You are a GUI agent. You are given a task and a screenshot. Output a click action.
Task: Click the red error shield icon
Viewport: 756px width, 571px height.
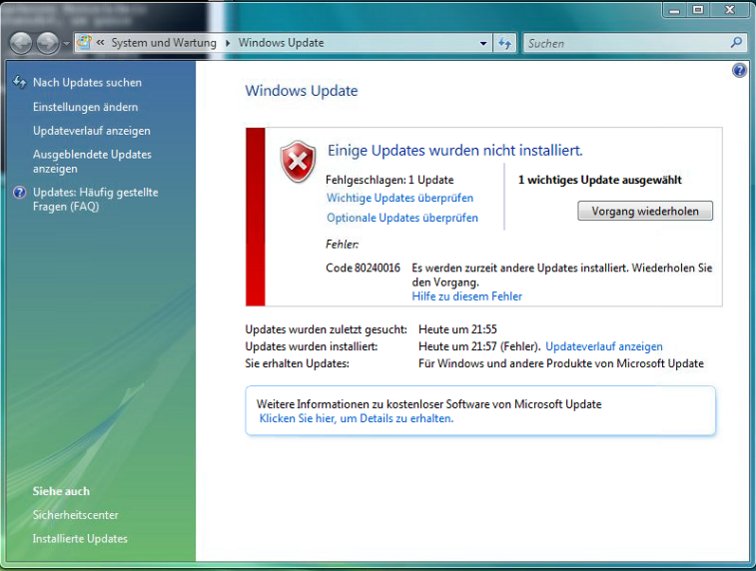pos(298,162)
